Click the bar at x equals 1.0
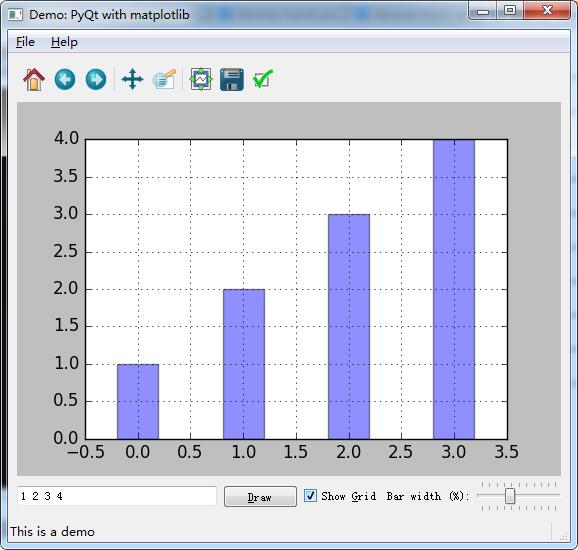The image size is (578, 550). (x=244, y=364)
